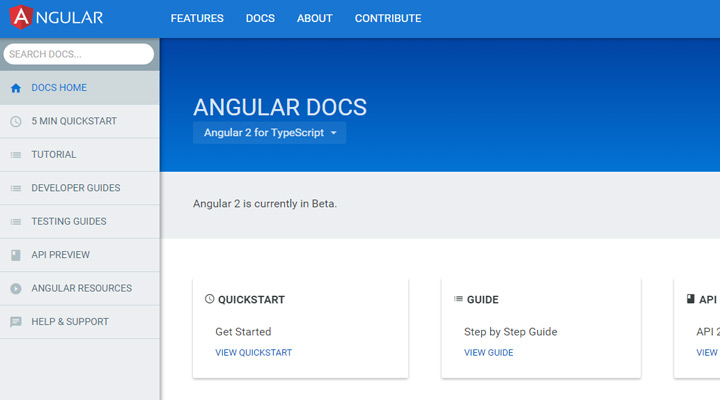Go to the About page
The width and height of the screenshot is (720, 400).
pyautogui.click(x=315, y=18)
